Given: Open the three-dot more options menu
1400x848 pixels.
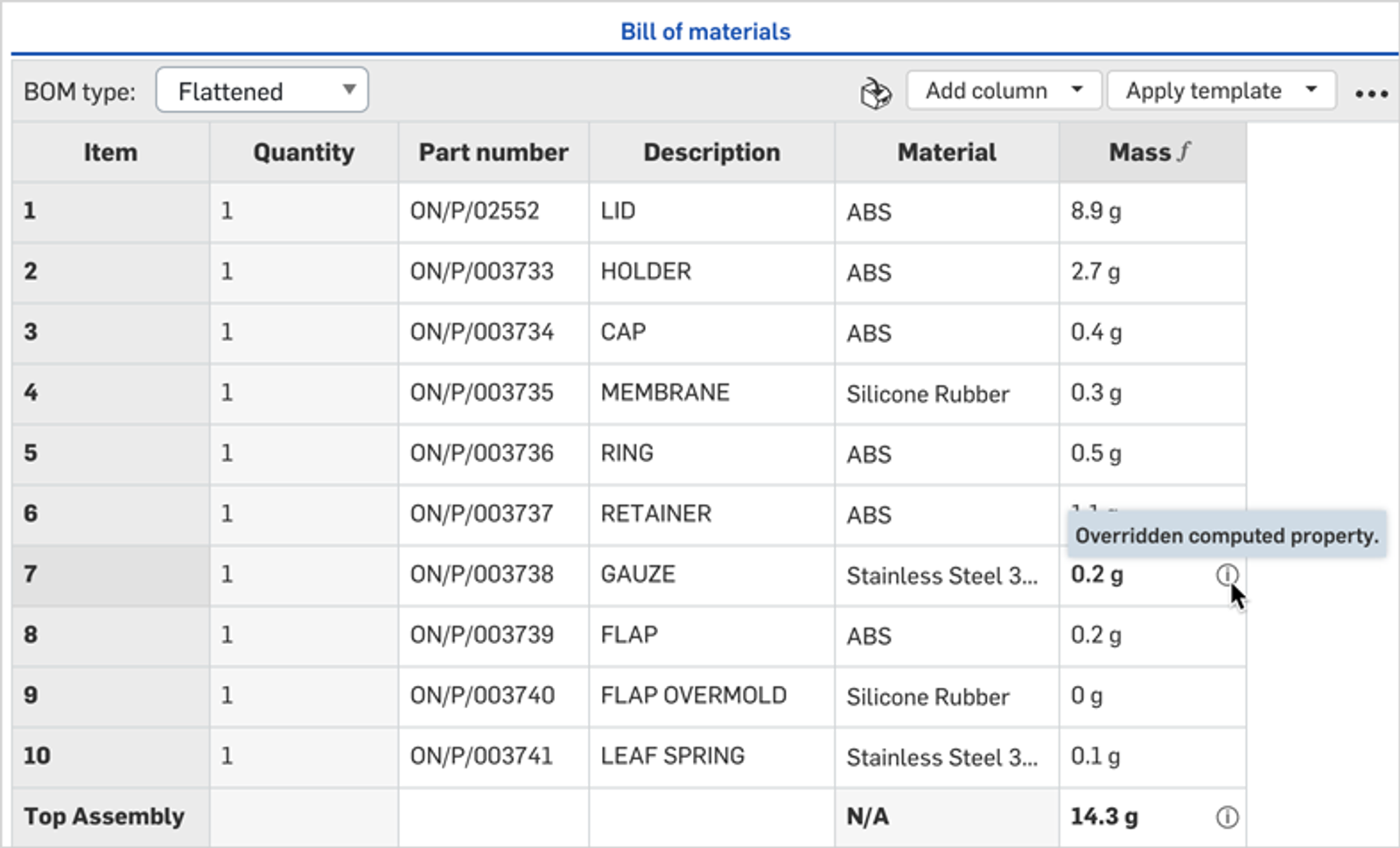Looking at the screenshot, I should 1370,94.
